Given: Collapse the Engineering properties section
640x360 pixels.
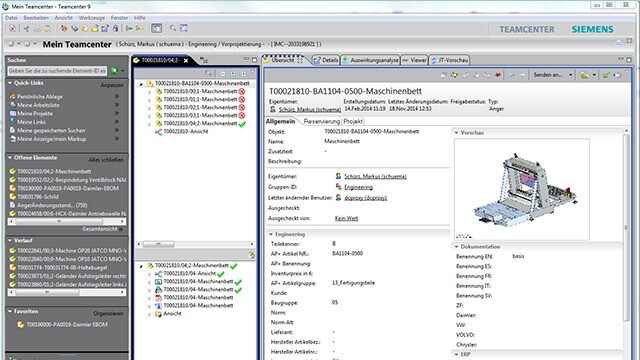Looking at the screenshot, I should 271,234.
